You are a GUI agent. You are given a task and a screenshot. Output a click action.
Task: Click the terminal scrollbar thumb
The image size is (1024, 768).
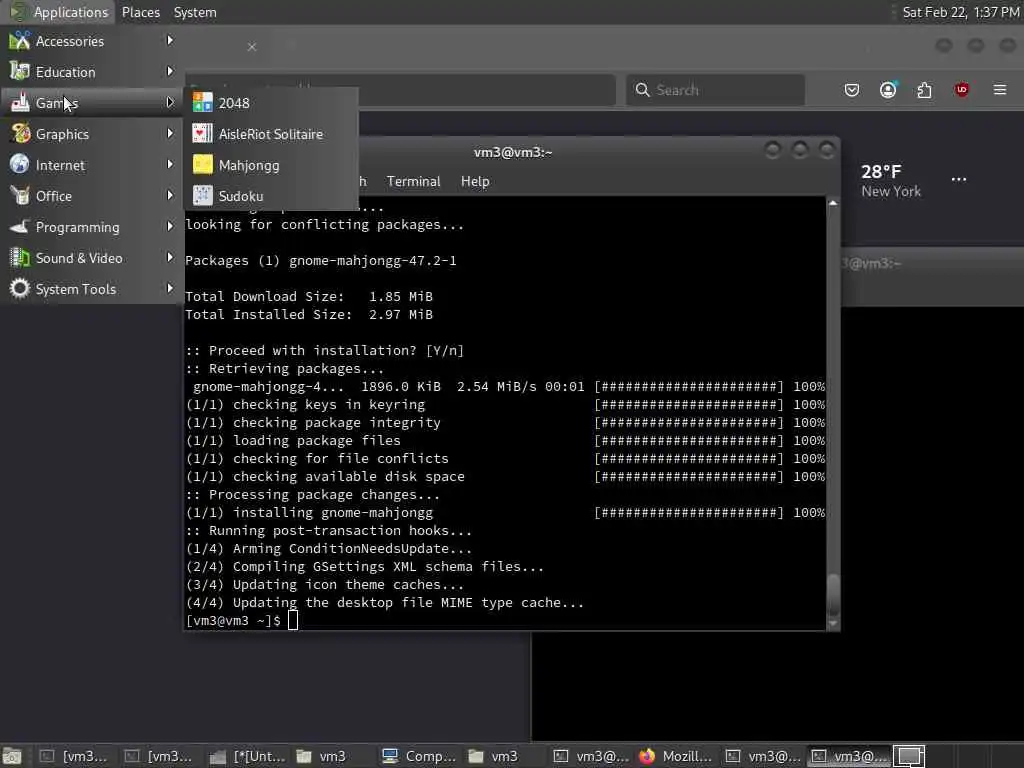pos(833,596)
